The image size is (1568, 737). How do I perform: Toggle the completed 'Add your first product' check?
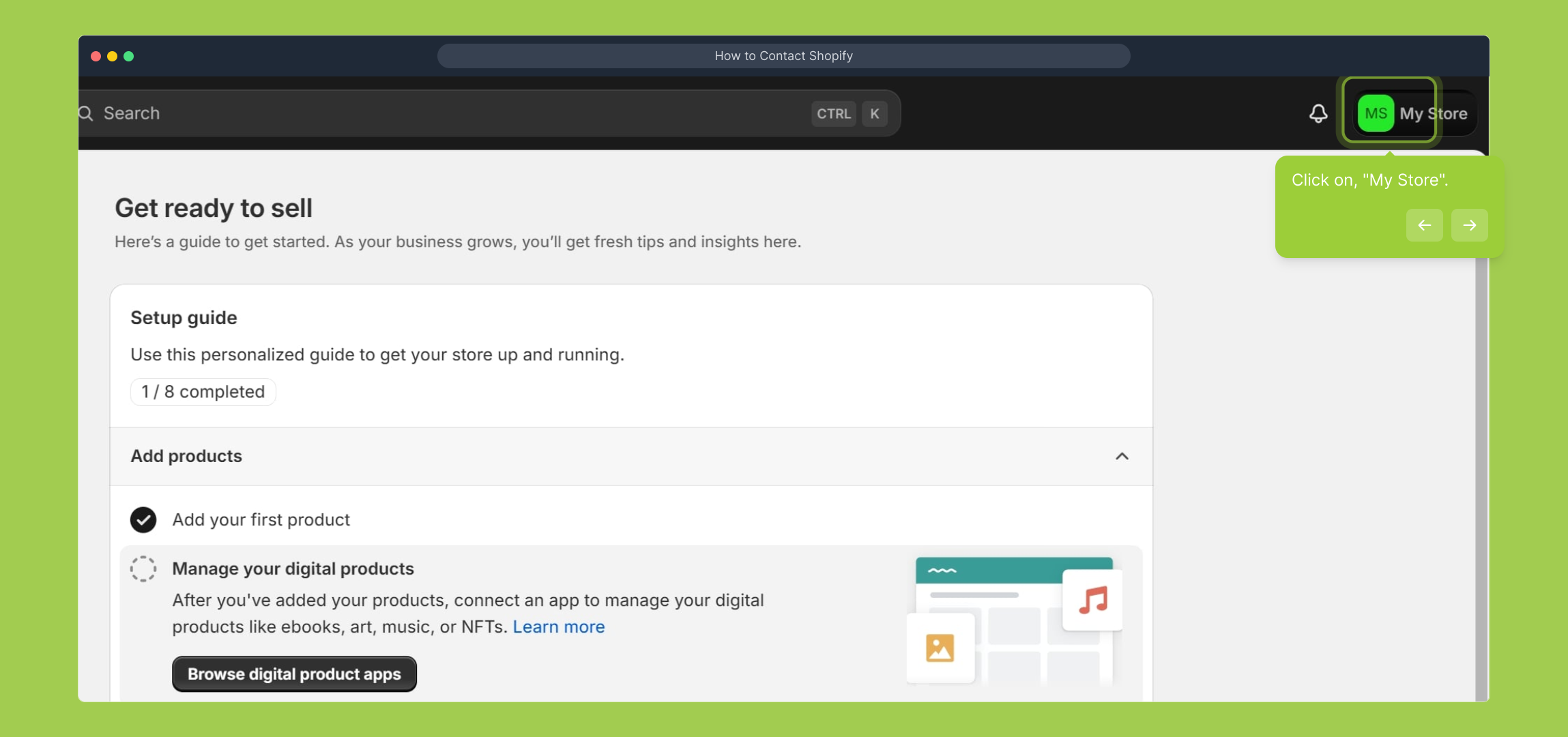click(143, 520)
